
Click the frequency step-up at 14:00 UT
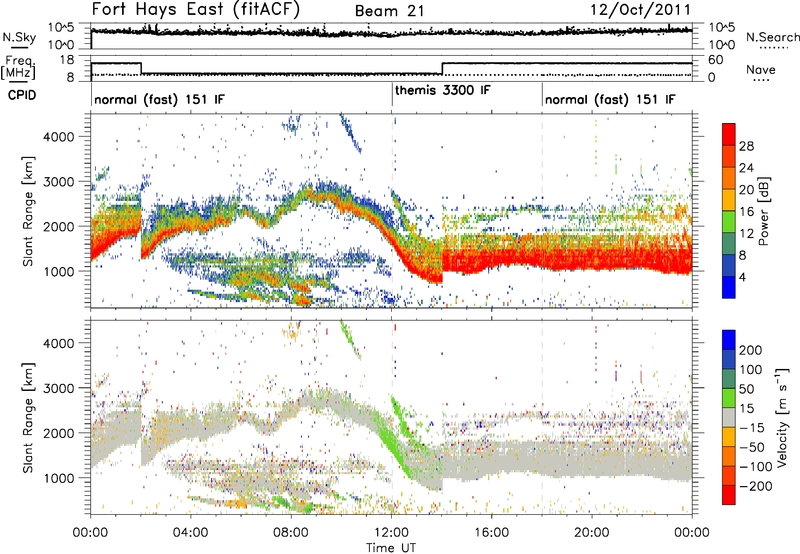(x=442, y=68)
